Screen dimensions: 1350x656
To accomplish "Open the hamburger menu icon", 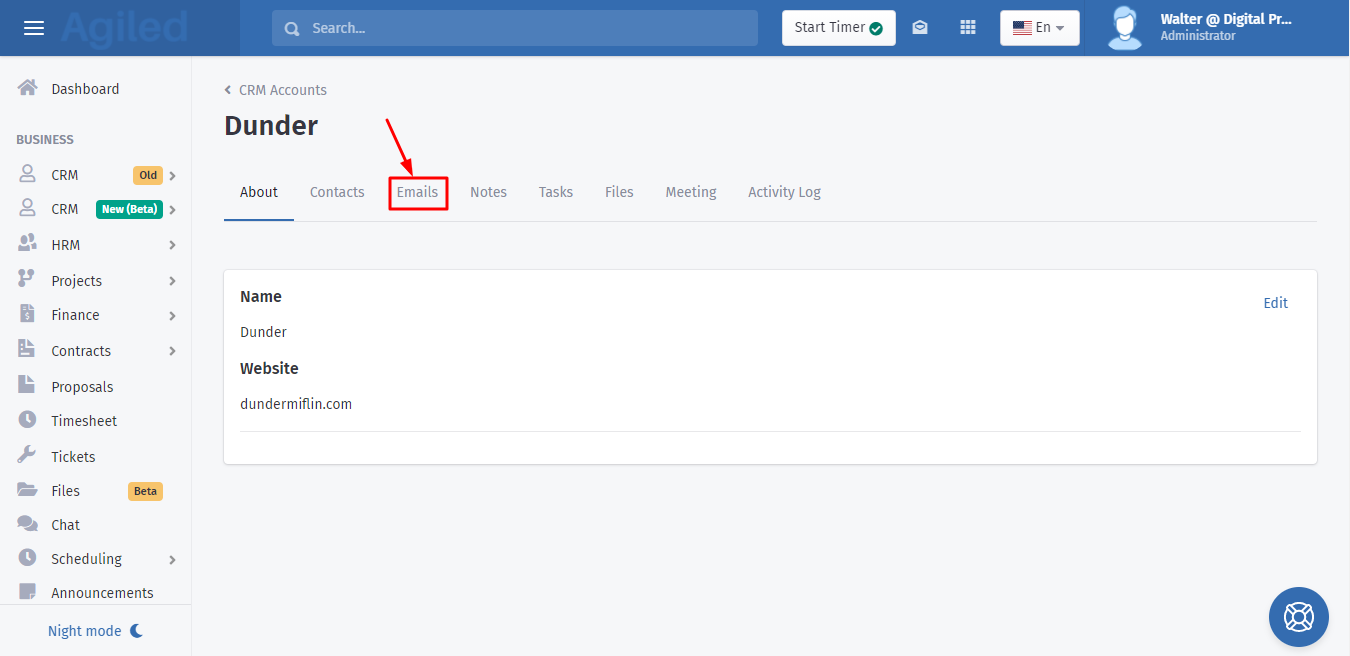I will [x=34, y=28].
